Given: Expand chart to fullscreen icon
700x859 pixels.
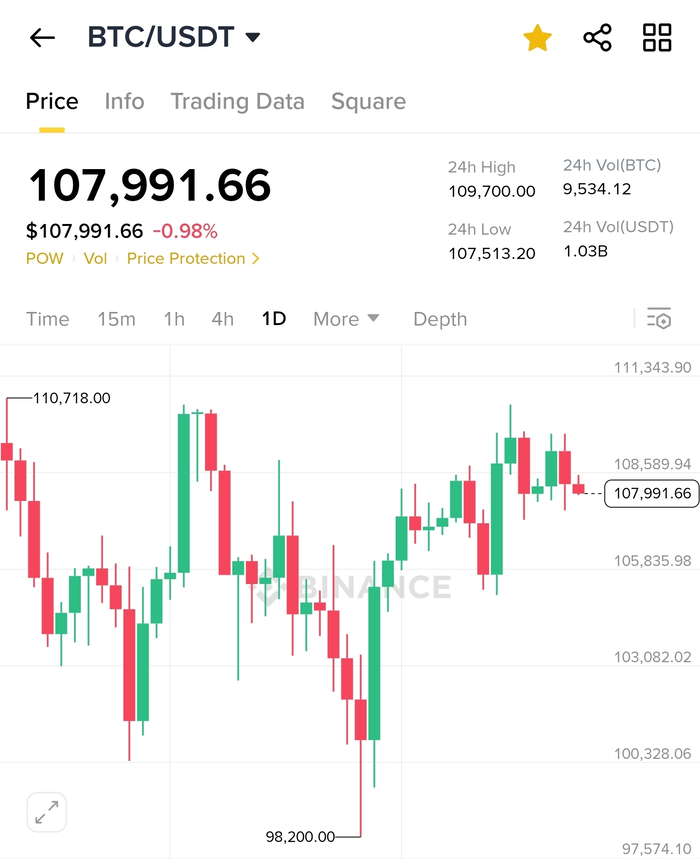Looking at the screenshot, I should click(47, 812).
